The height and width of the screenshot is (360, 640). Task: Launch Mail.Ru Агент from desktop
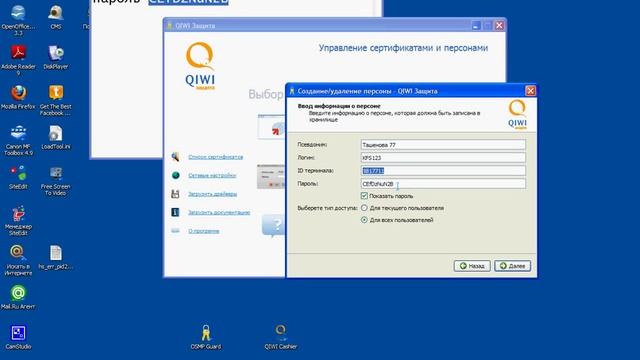tap(18, 293)
